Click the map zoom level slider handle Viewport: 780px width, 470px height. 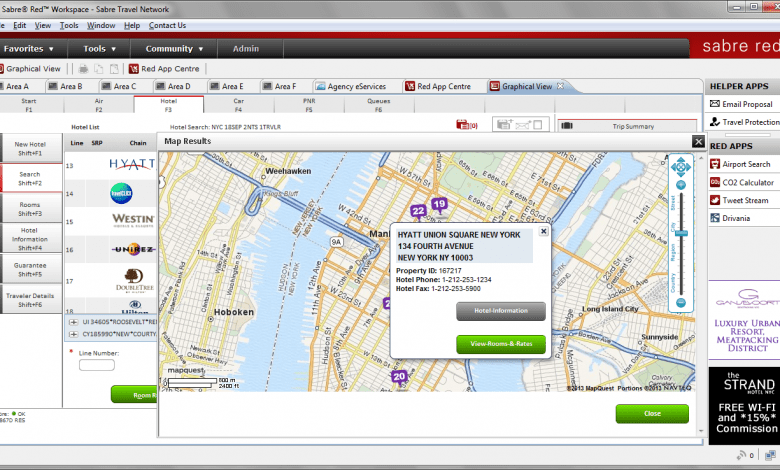pyautogui.click(x=681, y=233)
